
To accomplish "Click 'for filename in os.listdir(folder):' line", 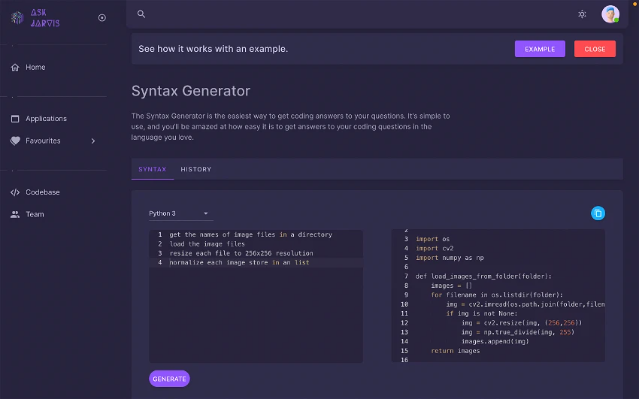I will click(x=497, y=295).
